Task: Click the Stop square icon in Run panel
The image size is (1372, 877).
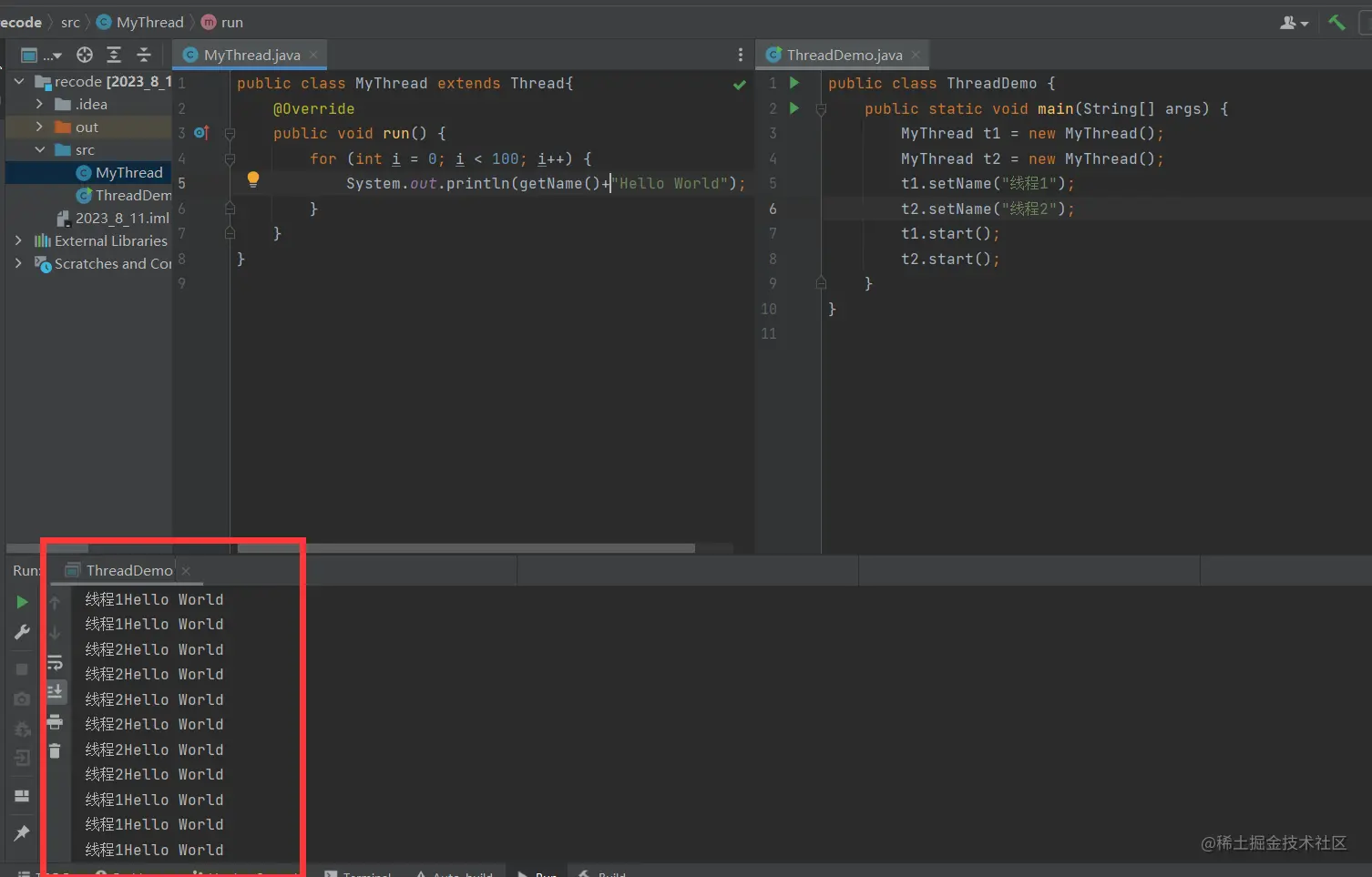Action: click(x=22, y=669)
